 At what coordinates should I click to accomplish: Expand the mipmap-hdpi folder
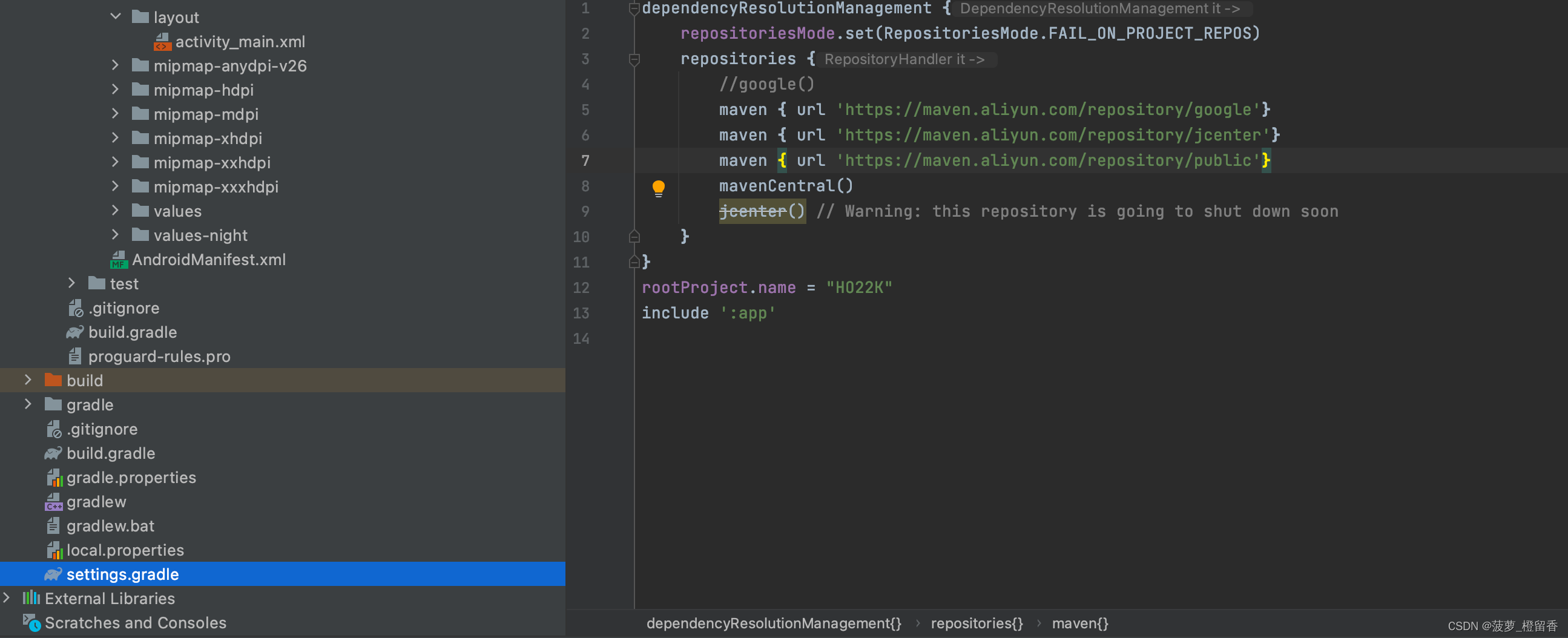116,90
